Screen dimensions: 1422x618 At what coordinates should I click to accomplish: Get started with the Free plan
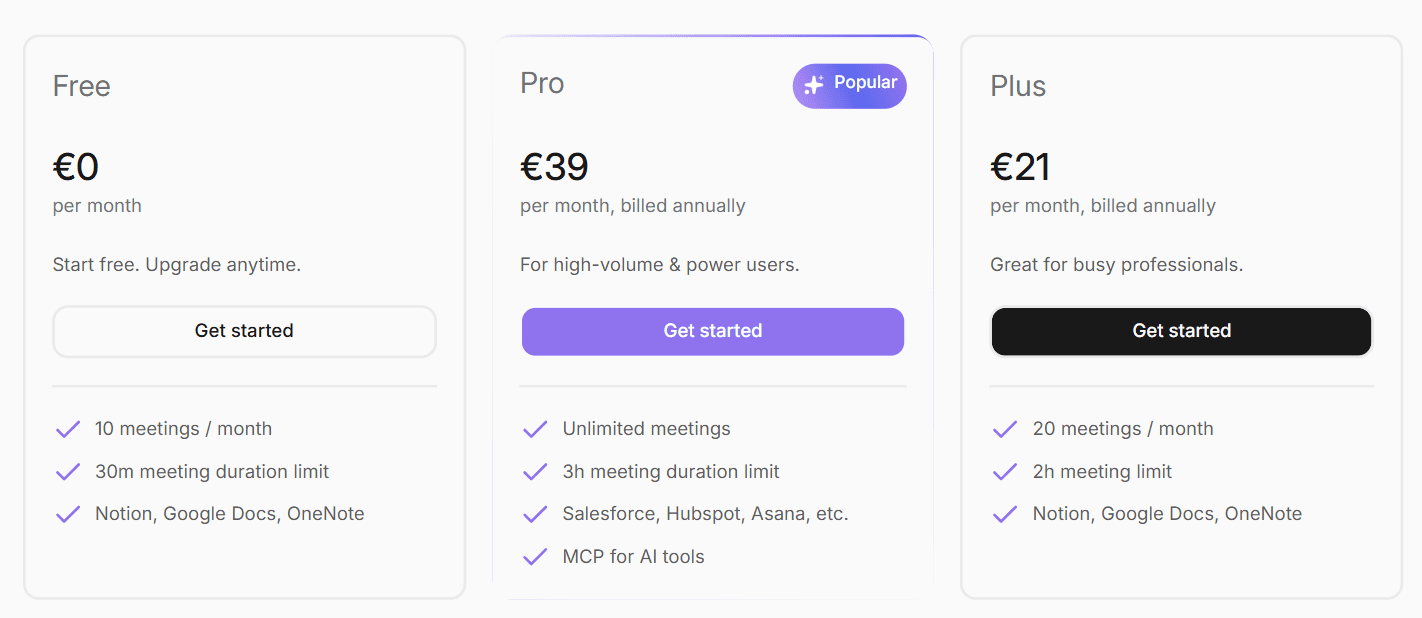click(x=244, y=331)
